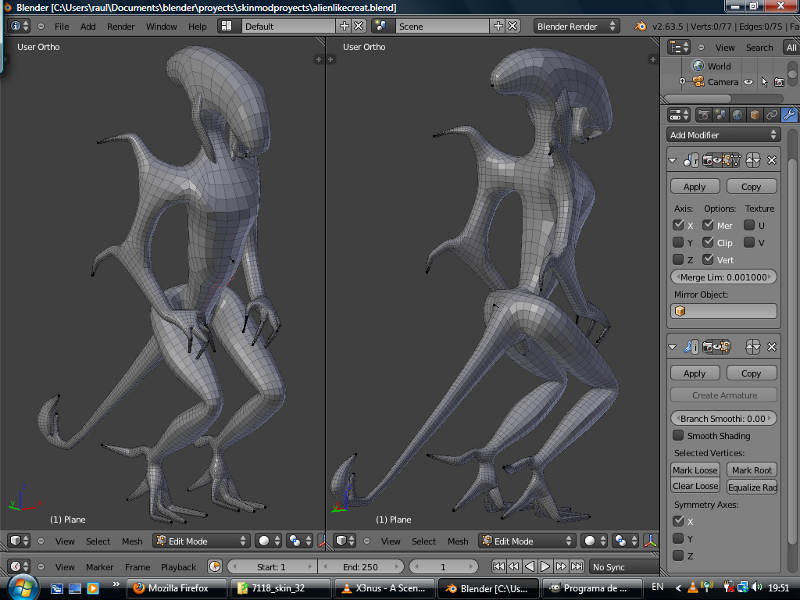Open left viewport Edit Mode dropdown
Viewport: 800px width, 600px height.
(201, 541)
